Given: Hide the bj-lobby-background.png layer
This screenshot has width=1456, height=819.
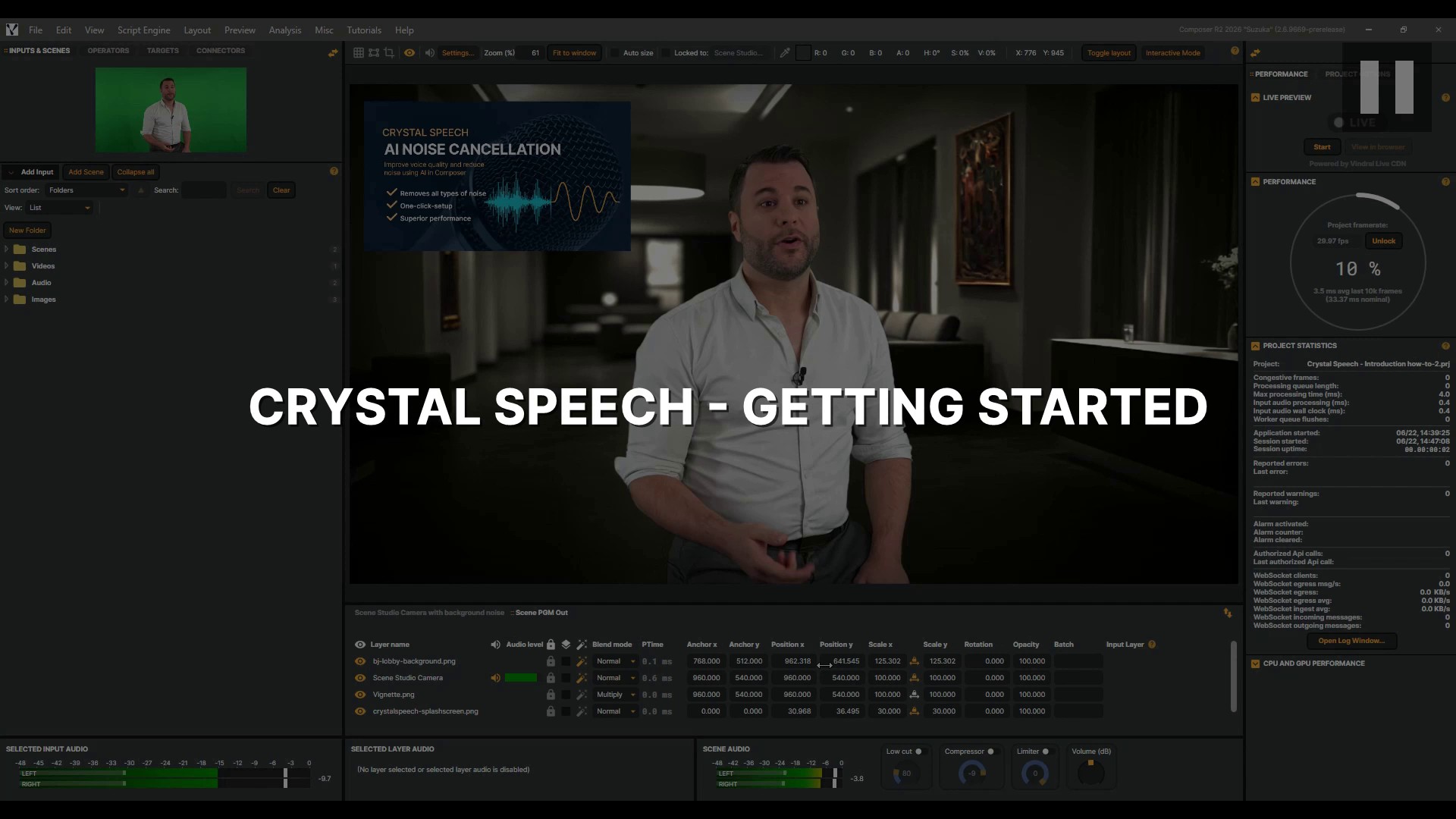Looking at the screenshot, I should pos(360,661).
